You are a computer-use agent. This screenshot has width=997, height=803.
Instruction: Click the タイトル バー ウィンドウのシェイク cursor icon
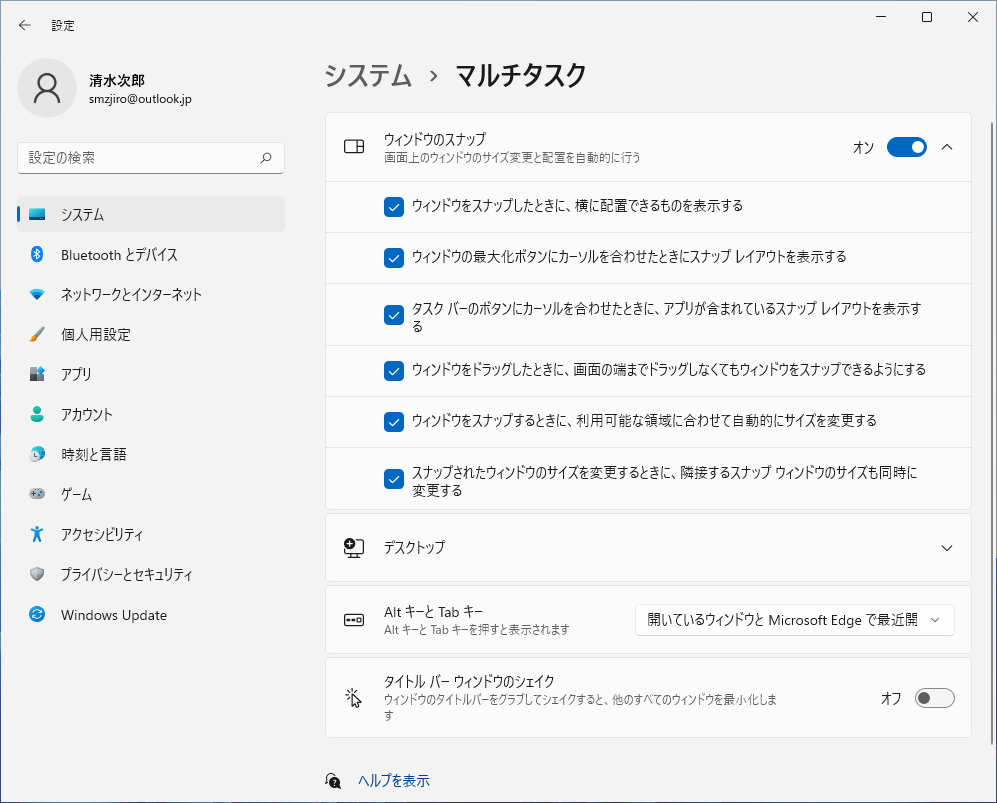click(x=353, y=698)
